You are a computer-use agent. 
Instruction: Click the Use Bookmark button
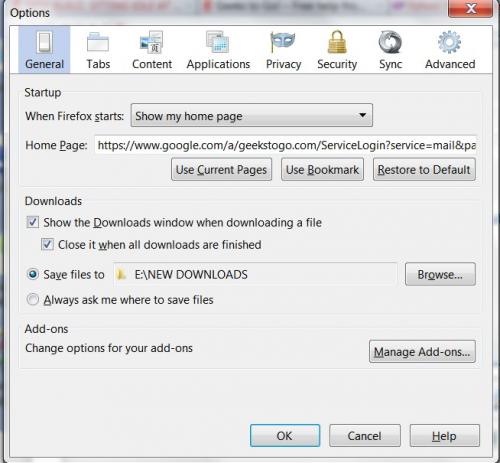322,170
